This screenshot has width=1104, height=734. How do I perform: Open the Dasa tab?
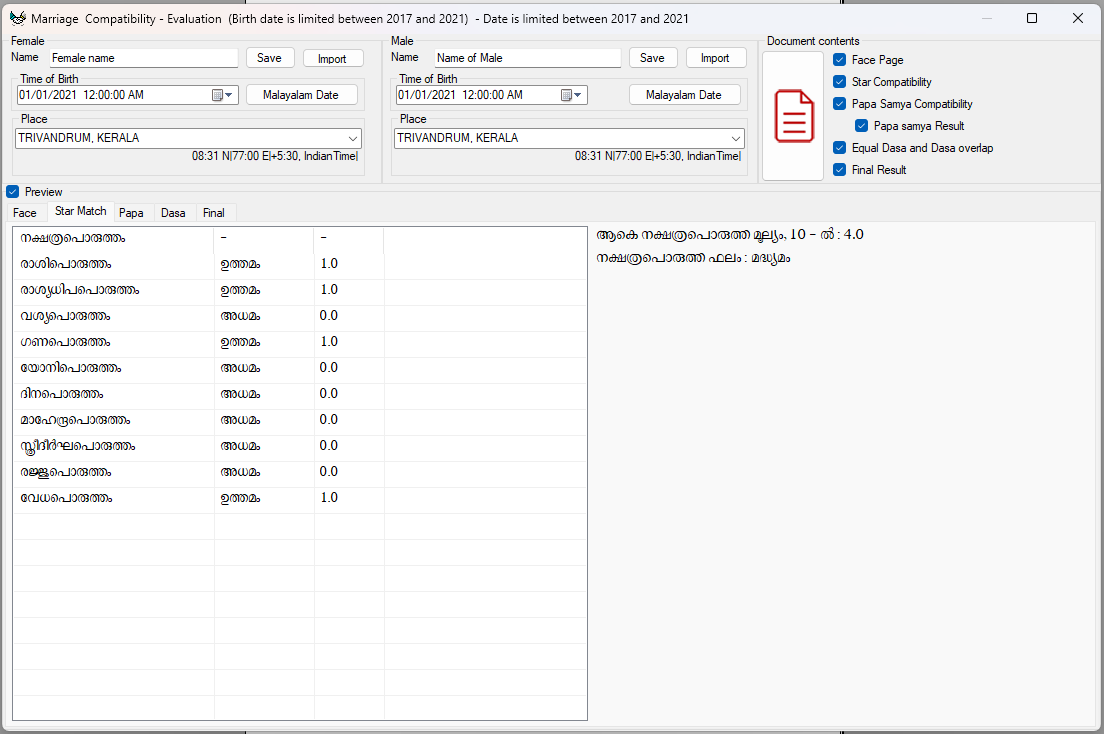click(173, 213)
